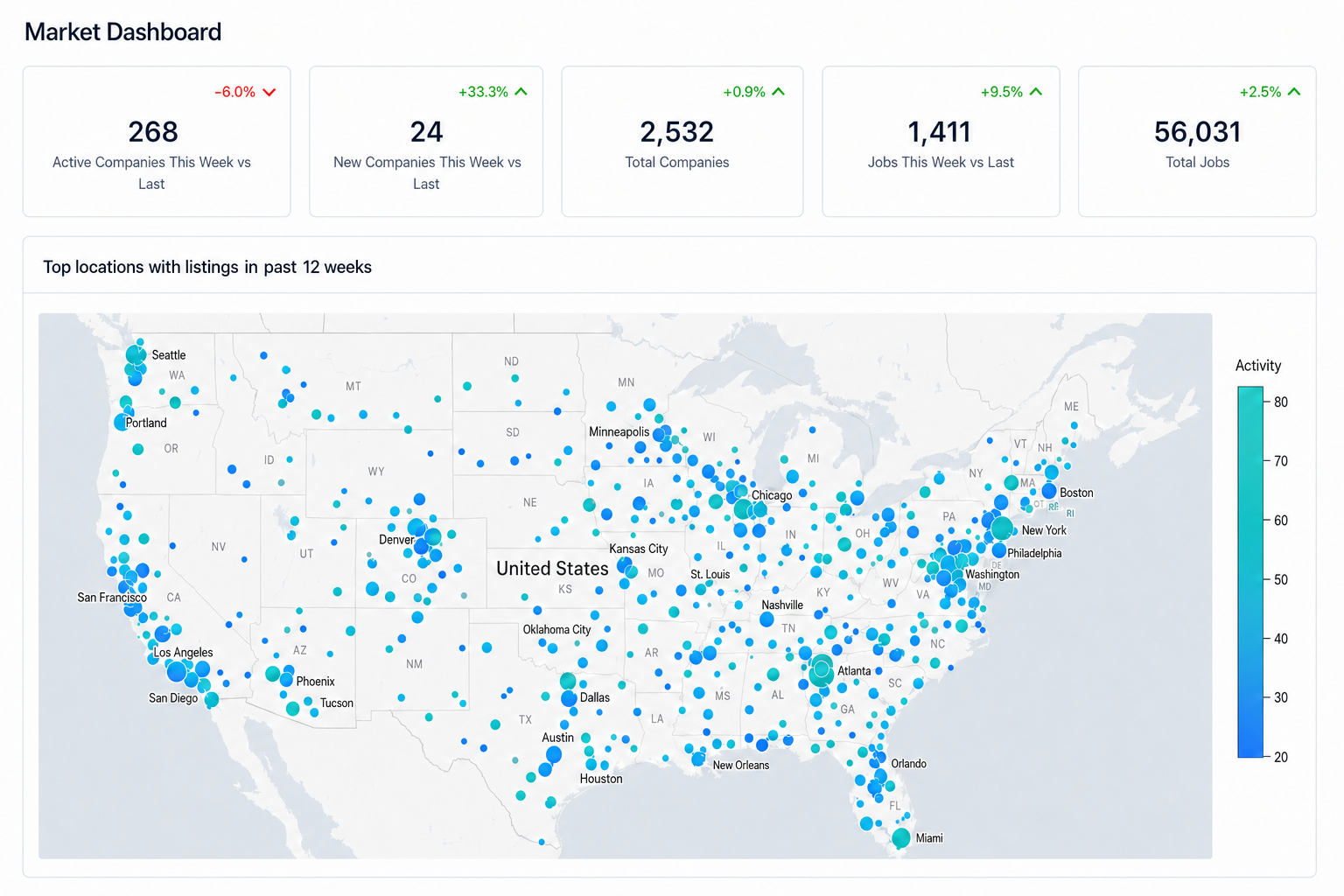Viewport: 1344px width, 896px height.
Task: Click the Houston map label
Action: (601, 779)
